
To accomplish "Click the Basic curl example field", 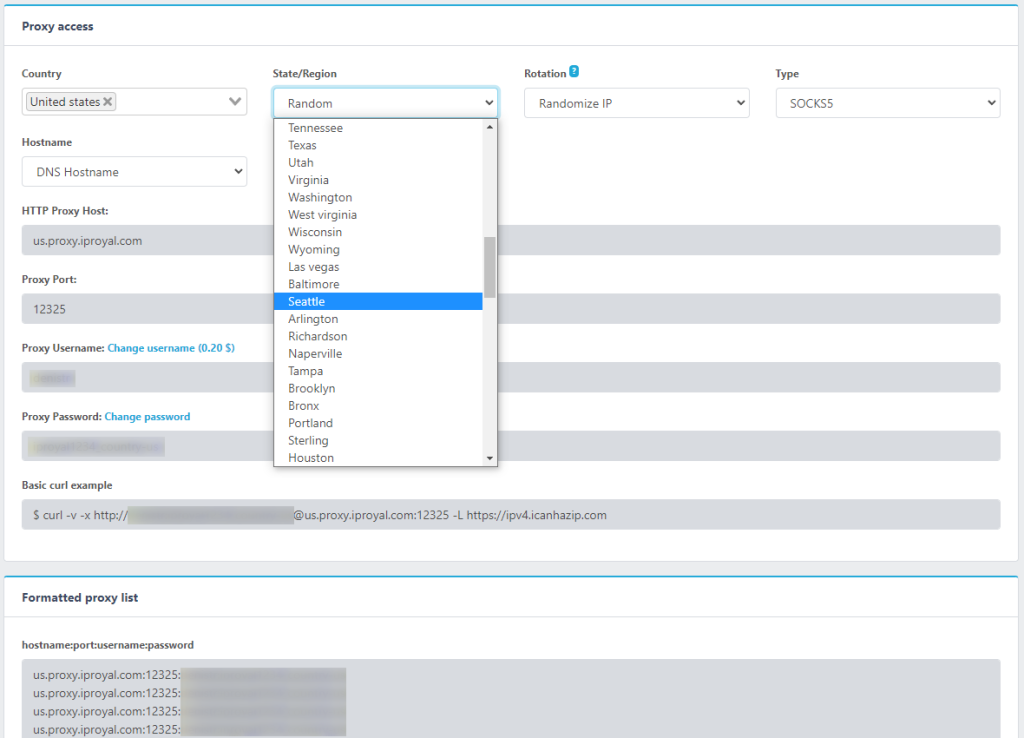I will pos(511,515).
